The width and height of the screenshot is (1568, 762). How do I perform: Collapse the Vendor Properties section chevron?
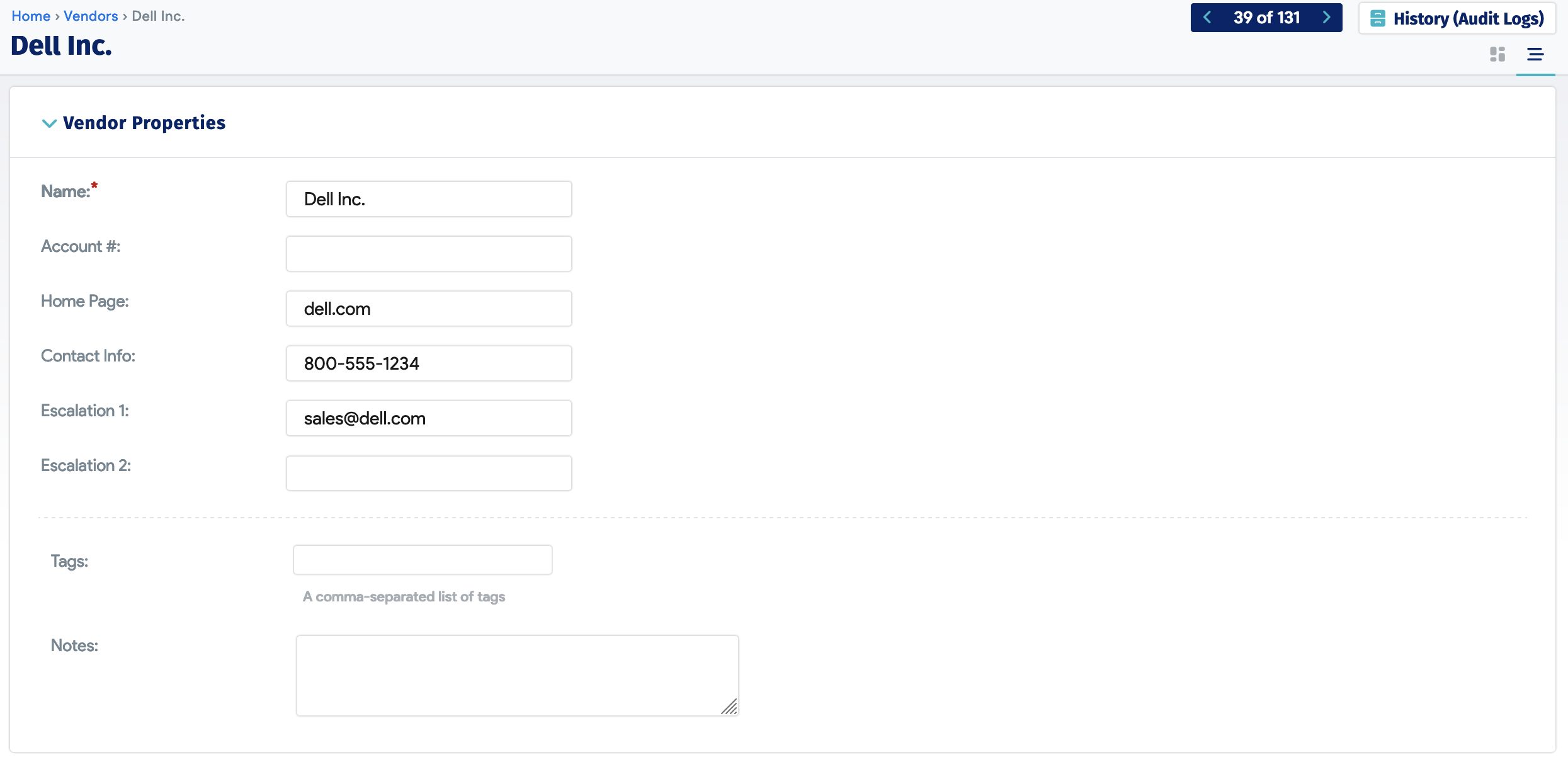point(49,123)
